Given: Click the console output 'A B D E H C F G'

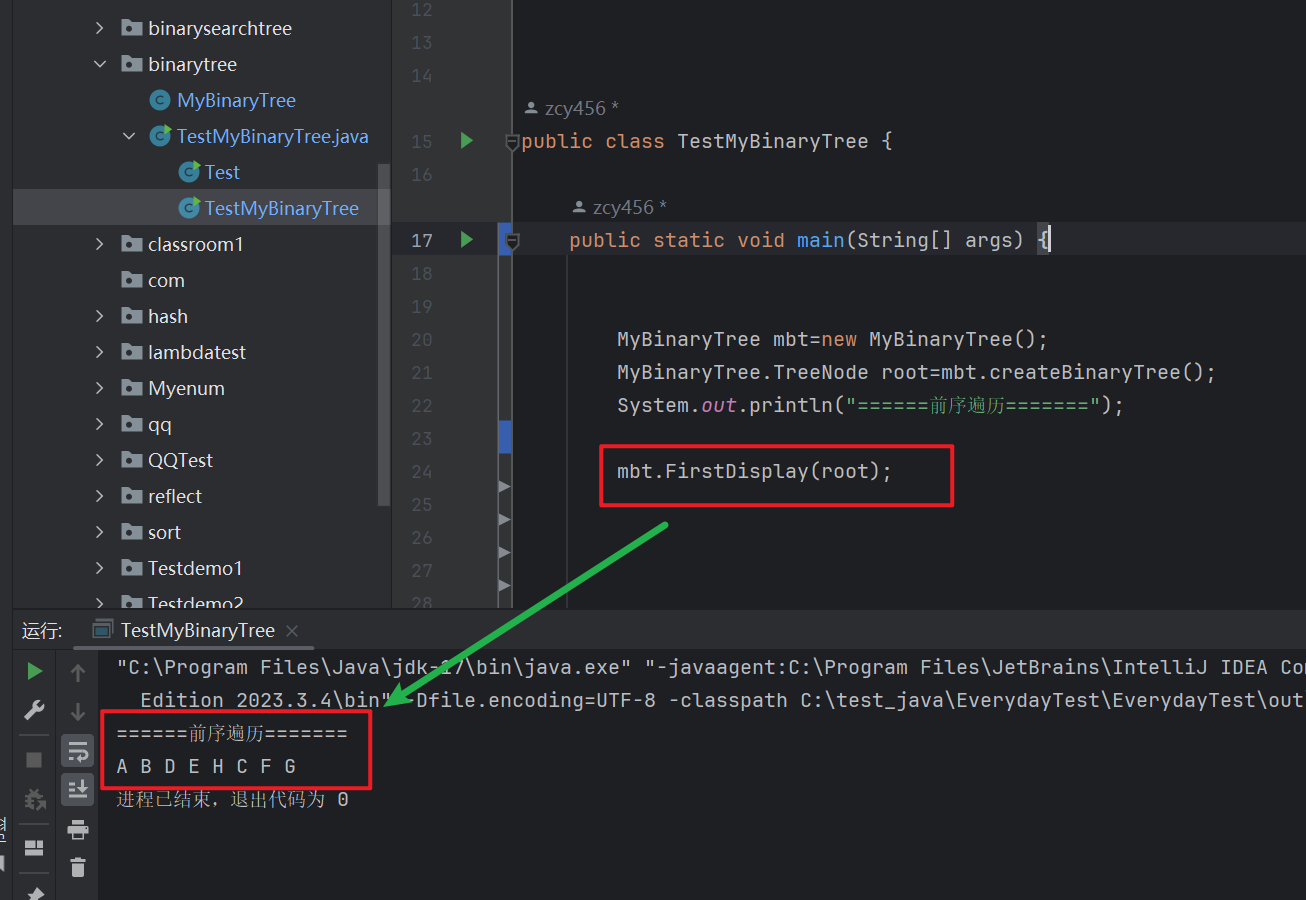Looking at the screenshot, I should click(x=206, y=767).
